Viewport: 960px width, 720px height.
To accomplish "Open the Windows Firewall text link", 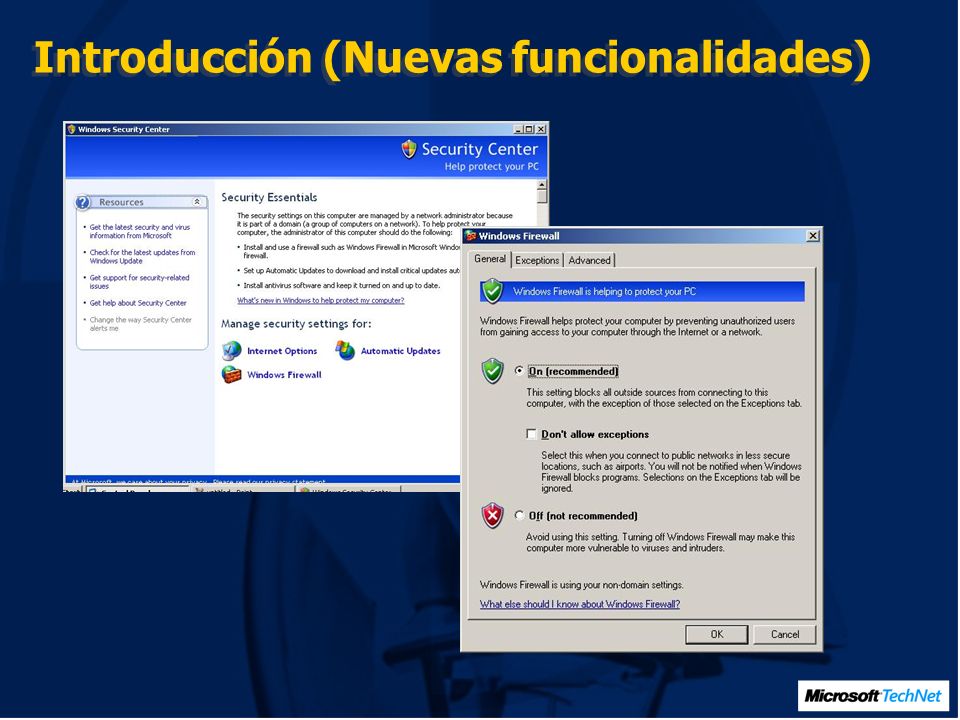I will (x=284, y=375).
